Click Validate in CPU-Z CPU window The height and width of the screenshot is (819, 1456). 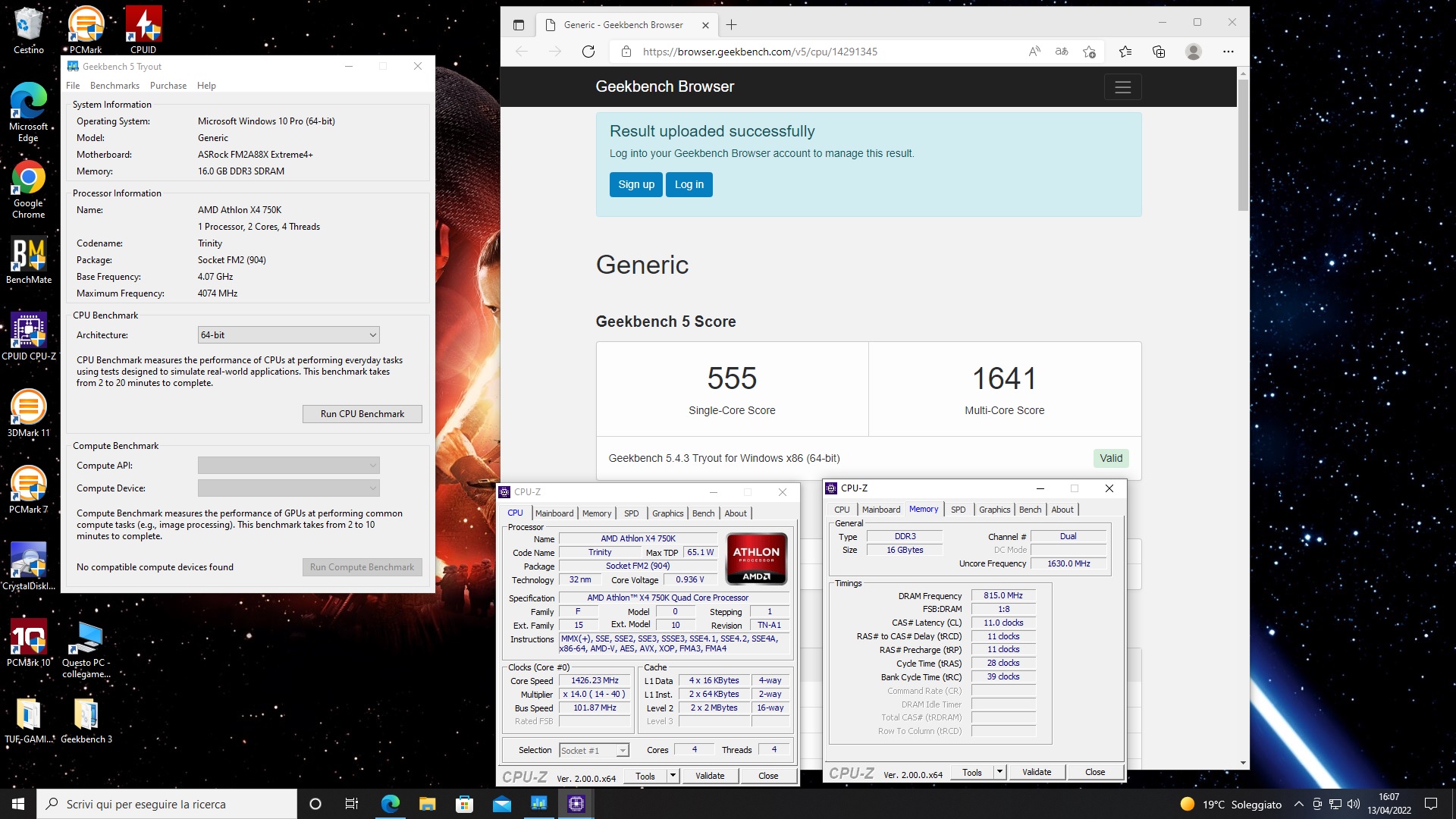710,776
